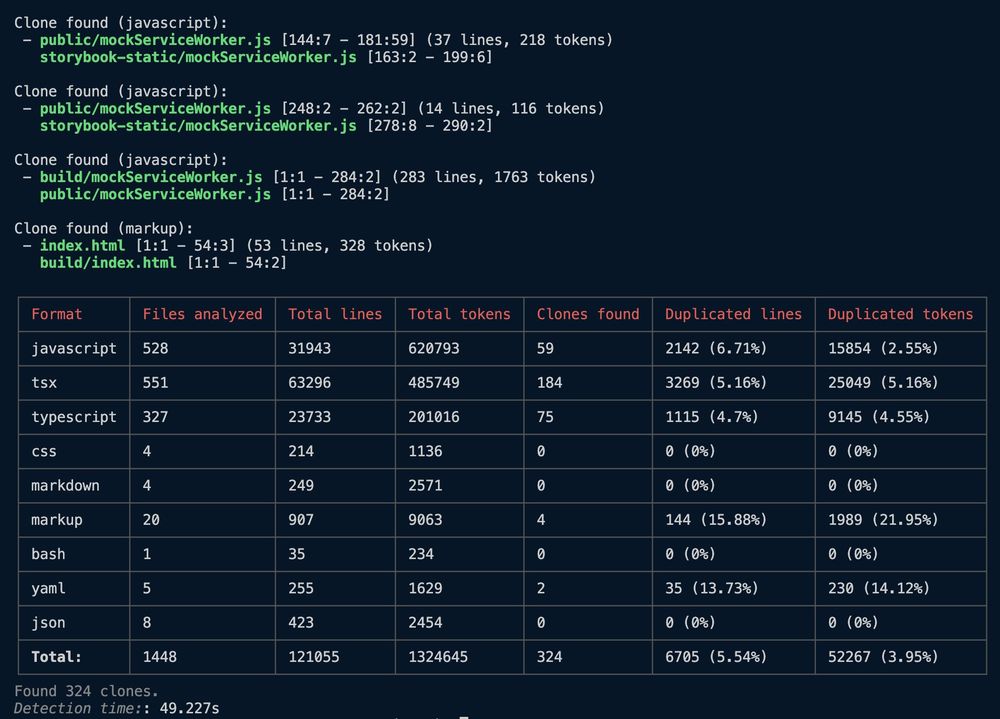Click the 'tsx' format cell

tap(44, 383)
